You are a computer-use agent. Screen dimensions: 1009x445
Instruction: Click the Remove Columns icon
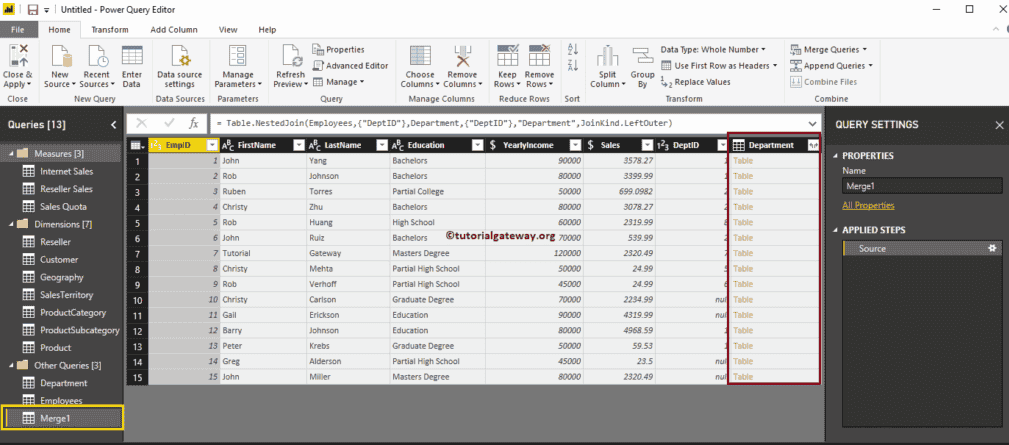point(462,57)
